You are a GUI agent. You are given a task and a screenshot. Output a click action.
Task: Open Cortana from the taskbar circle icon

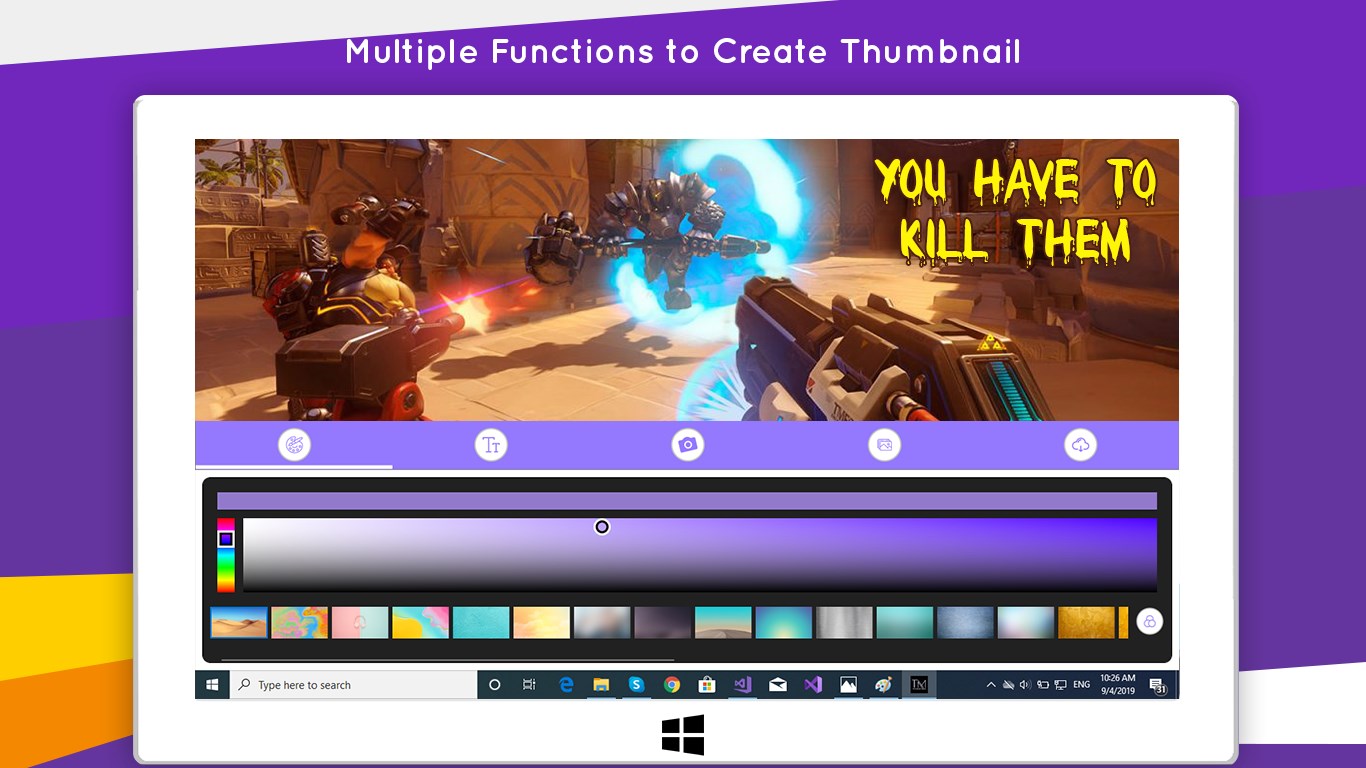click(x=494, y=685)
